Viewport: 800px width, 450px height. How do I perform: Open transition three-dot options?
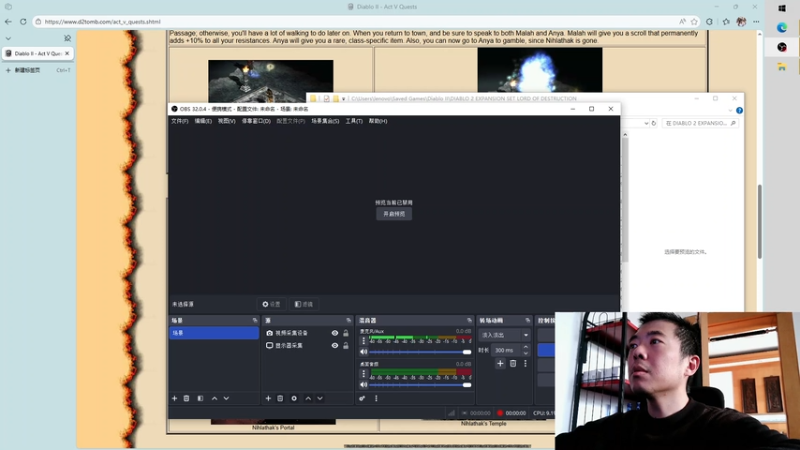click(x=525, y=363)
